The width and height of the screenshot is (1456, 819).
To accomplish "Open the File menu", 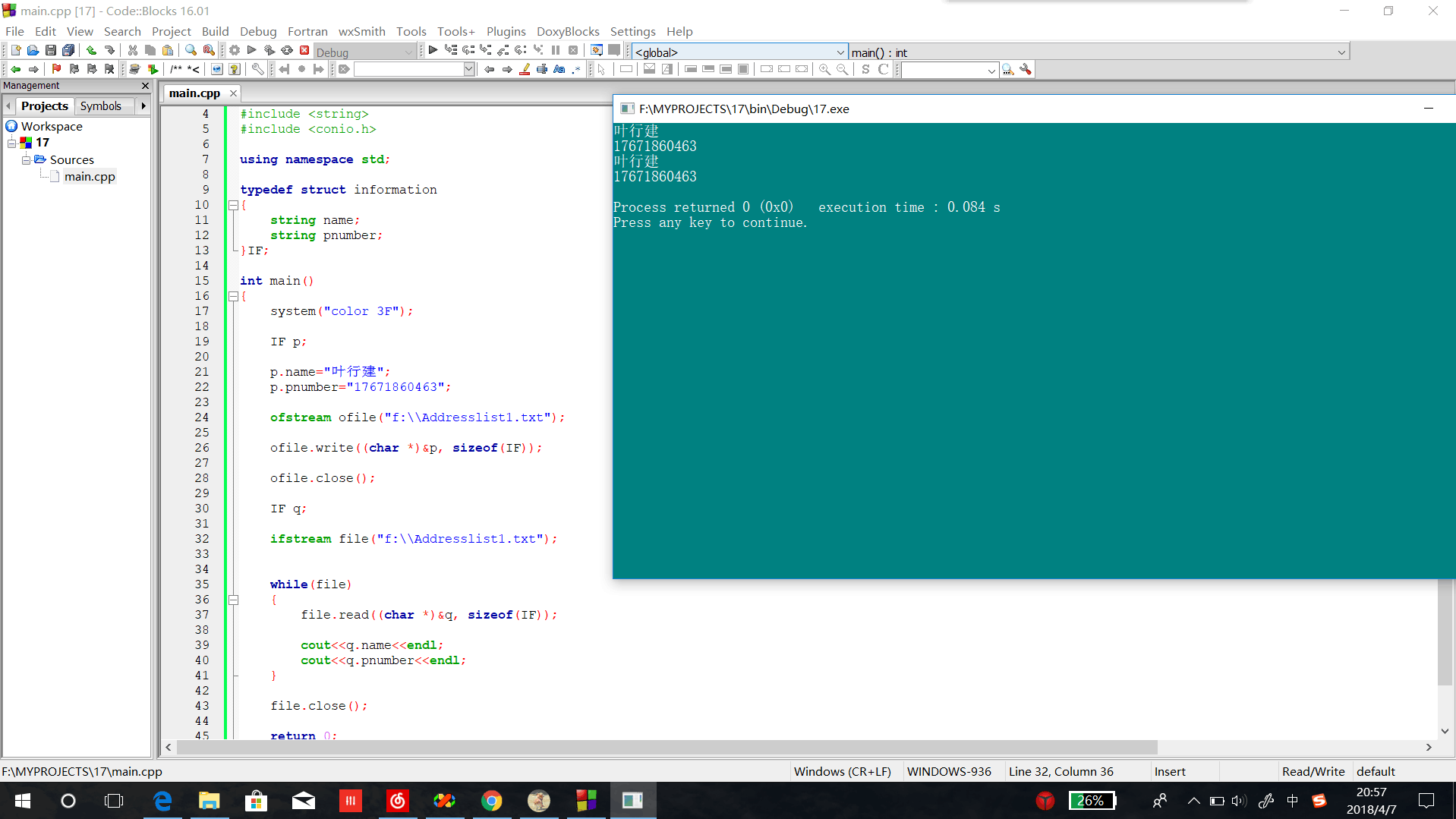I will 14,31.
